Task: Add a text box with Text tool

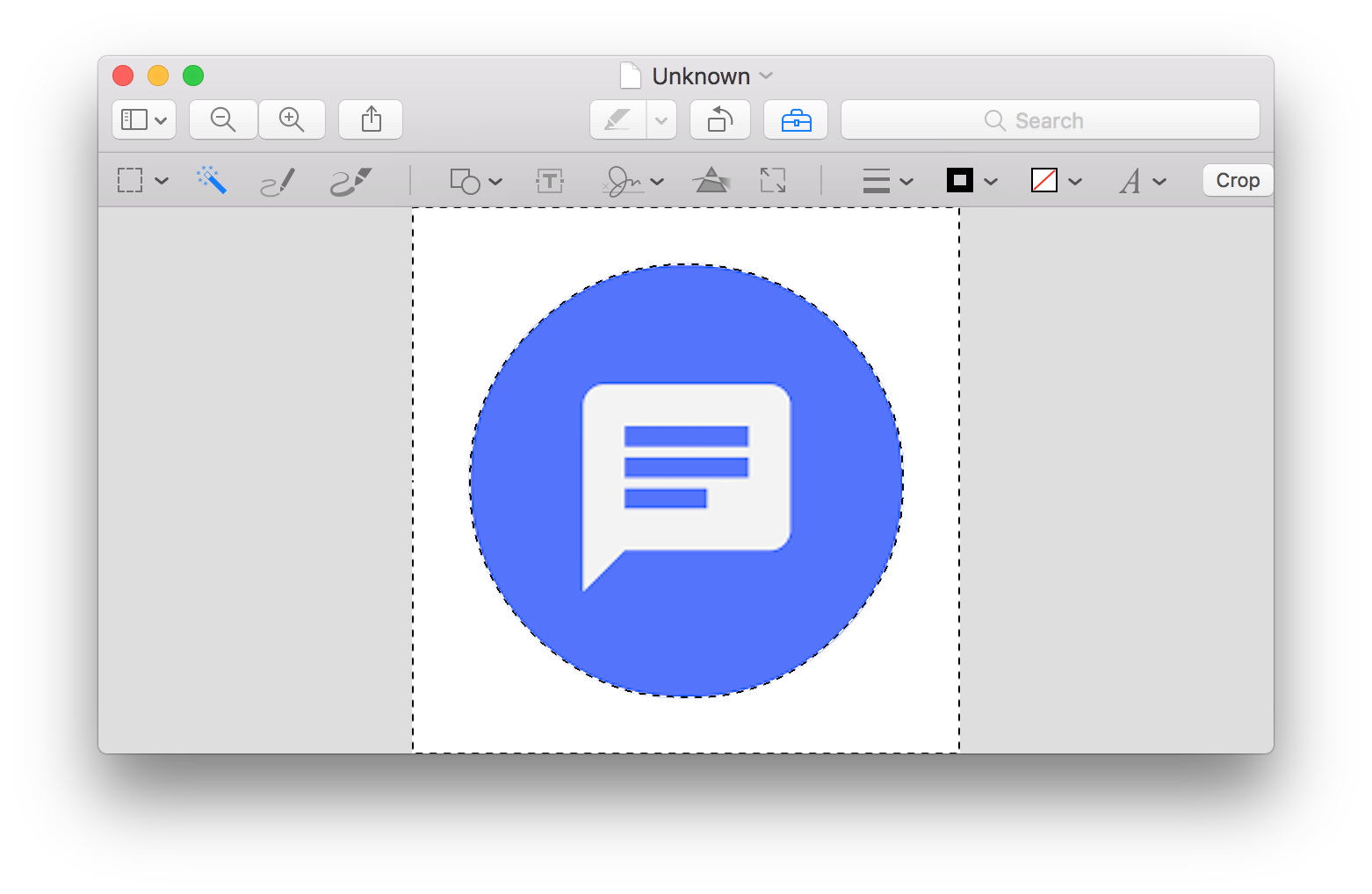Action: [550, 181]
